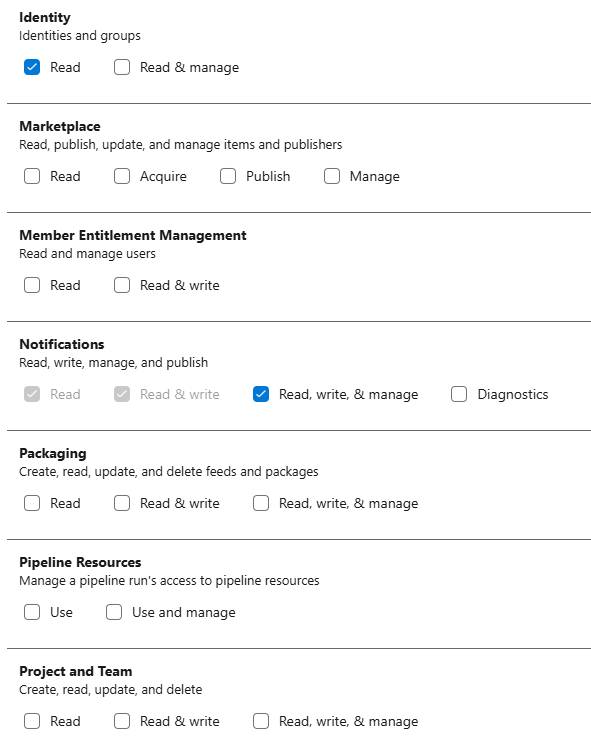
Task: Enable Project and Team Read & write
Action: tap(122, 721)
